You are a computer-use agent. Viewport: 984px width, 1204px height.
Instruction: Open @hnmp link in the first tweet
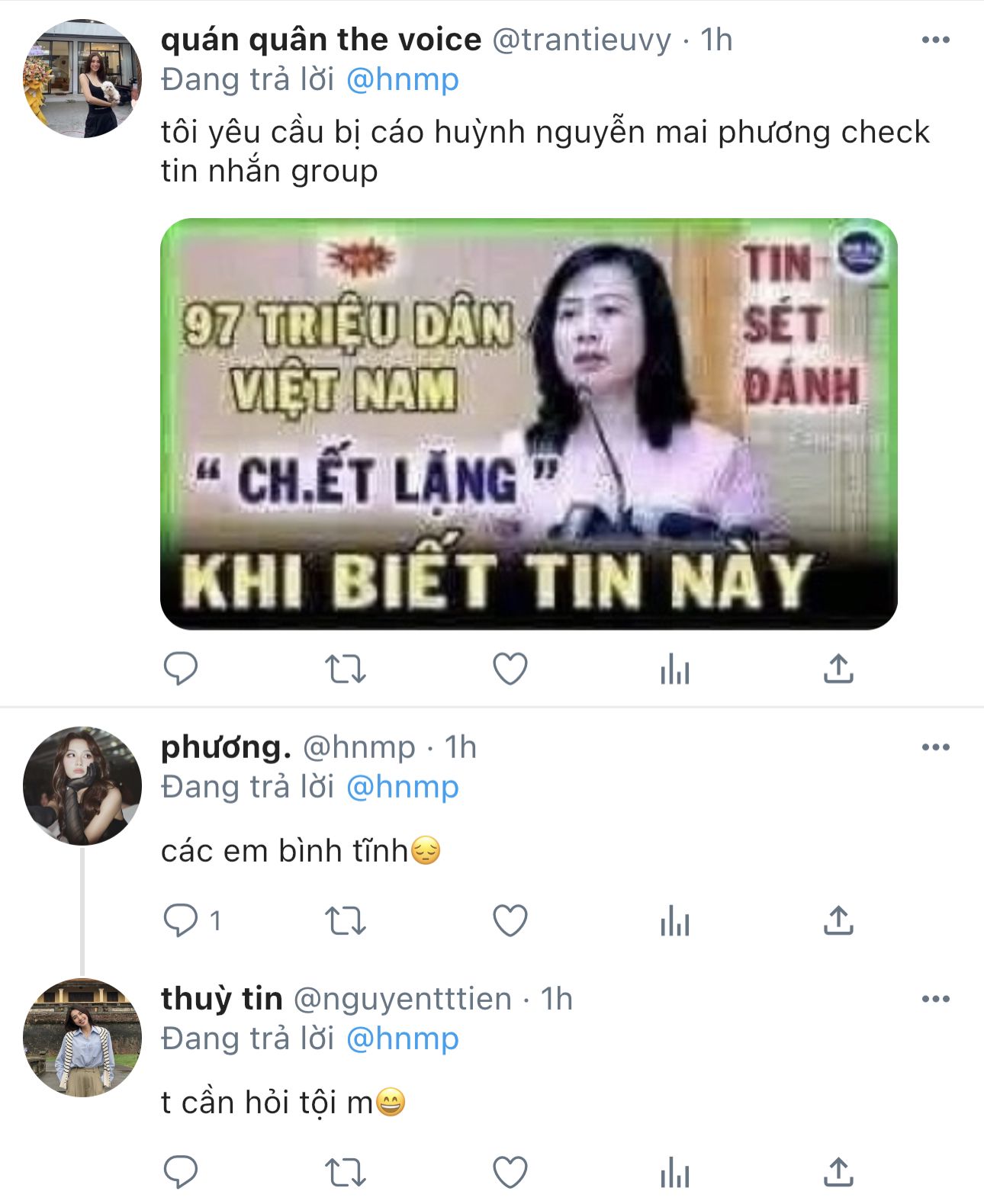click(x=403, y=80)
